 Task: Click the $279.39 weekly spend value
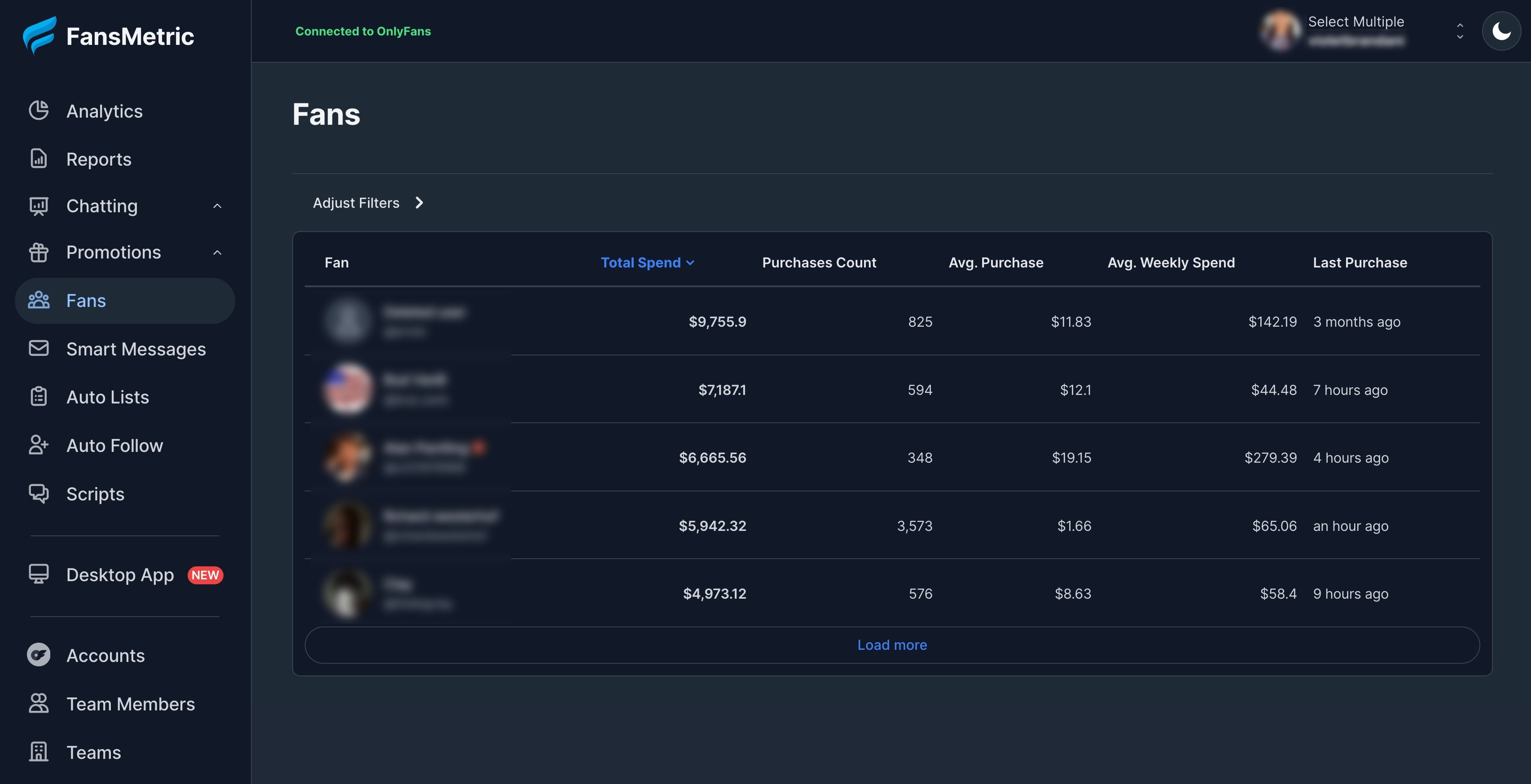coord(1271,458)
